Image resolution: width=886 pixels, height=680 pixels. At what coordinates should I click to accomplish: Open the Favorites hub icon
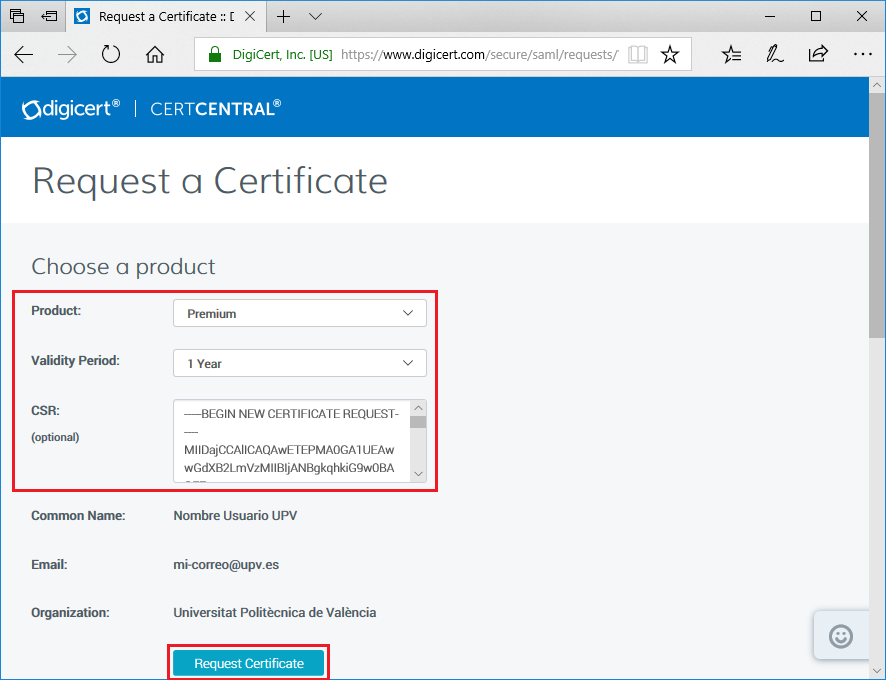732,55
